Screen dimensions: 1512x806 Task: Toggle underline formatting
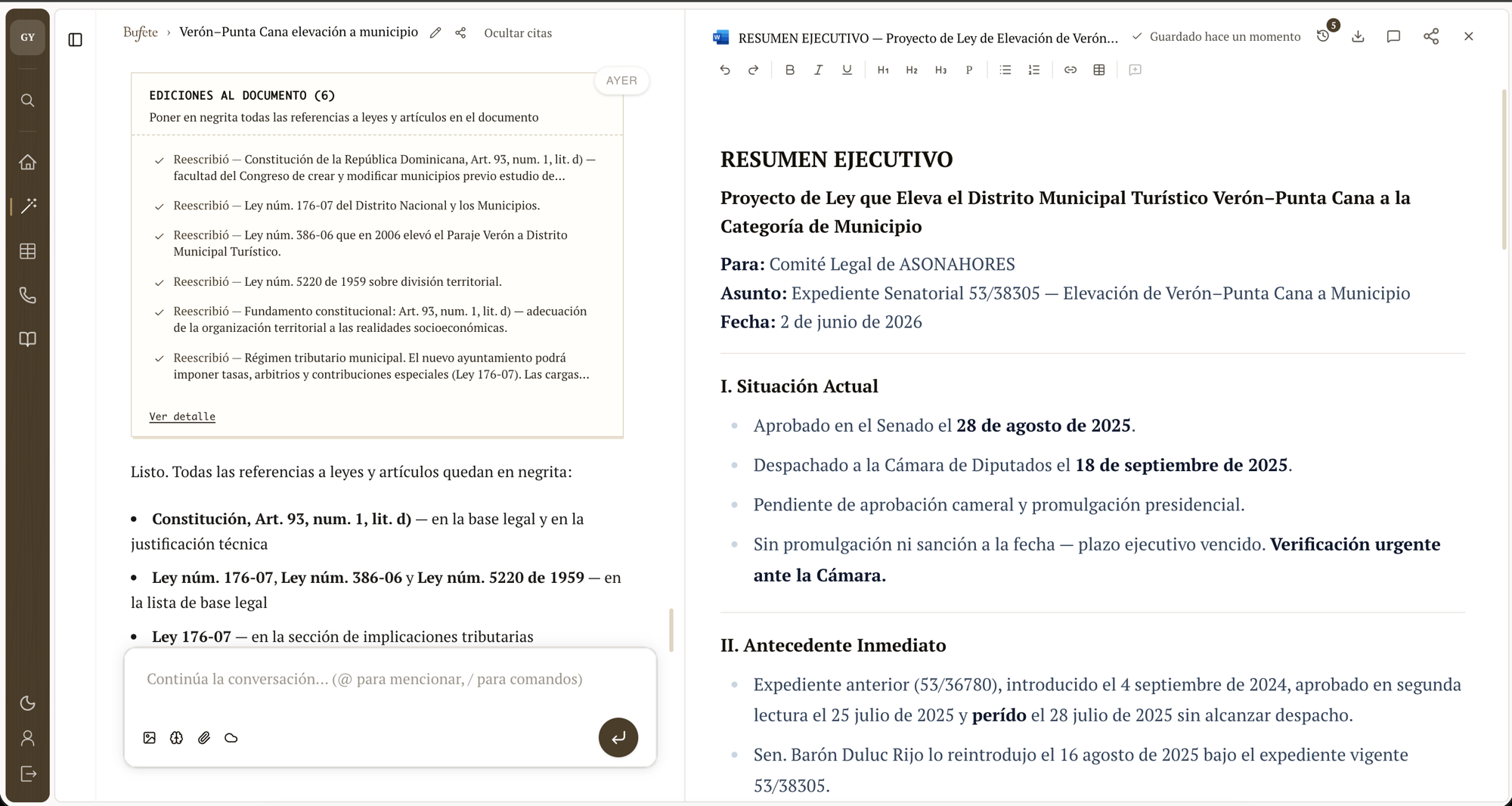(847, 70)
